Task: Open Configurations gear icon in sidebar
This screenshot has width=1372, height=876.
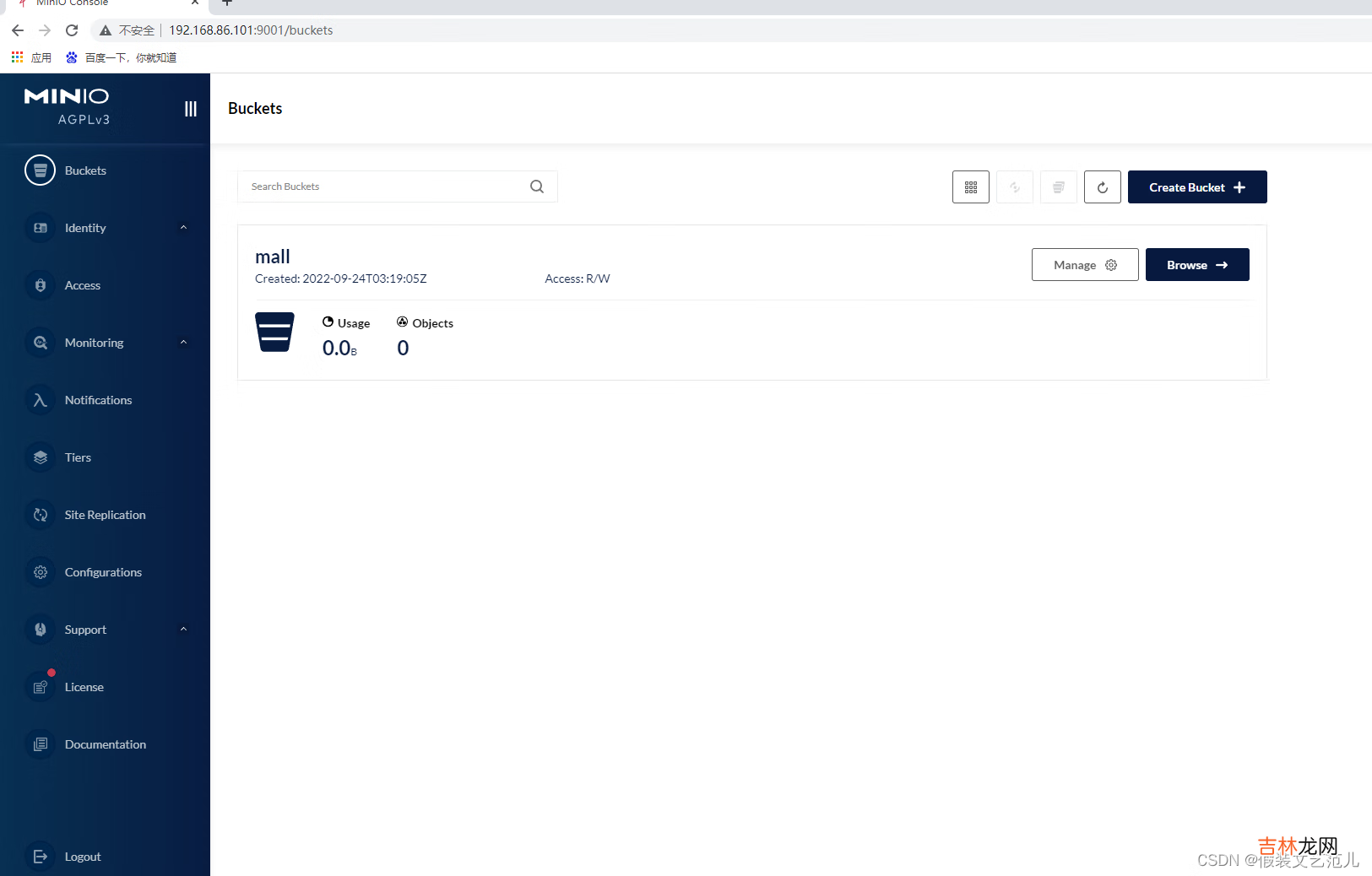Action: pyautogui.click(x=40, y=572)
